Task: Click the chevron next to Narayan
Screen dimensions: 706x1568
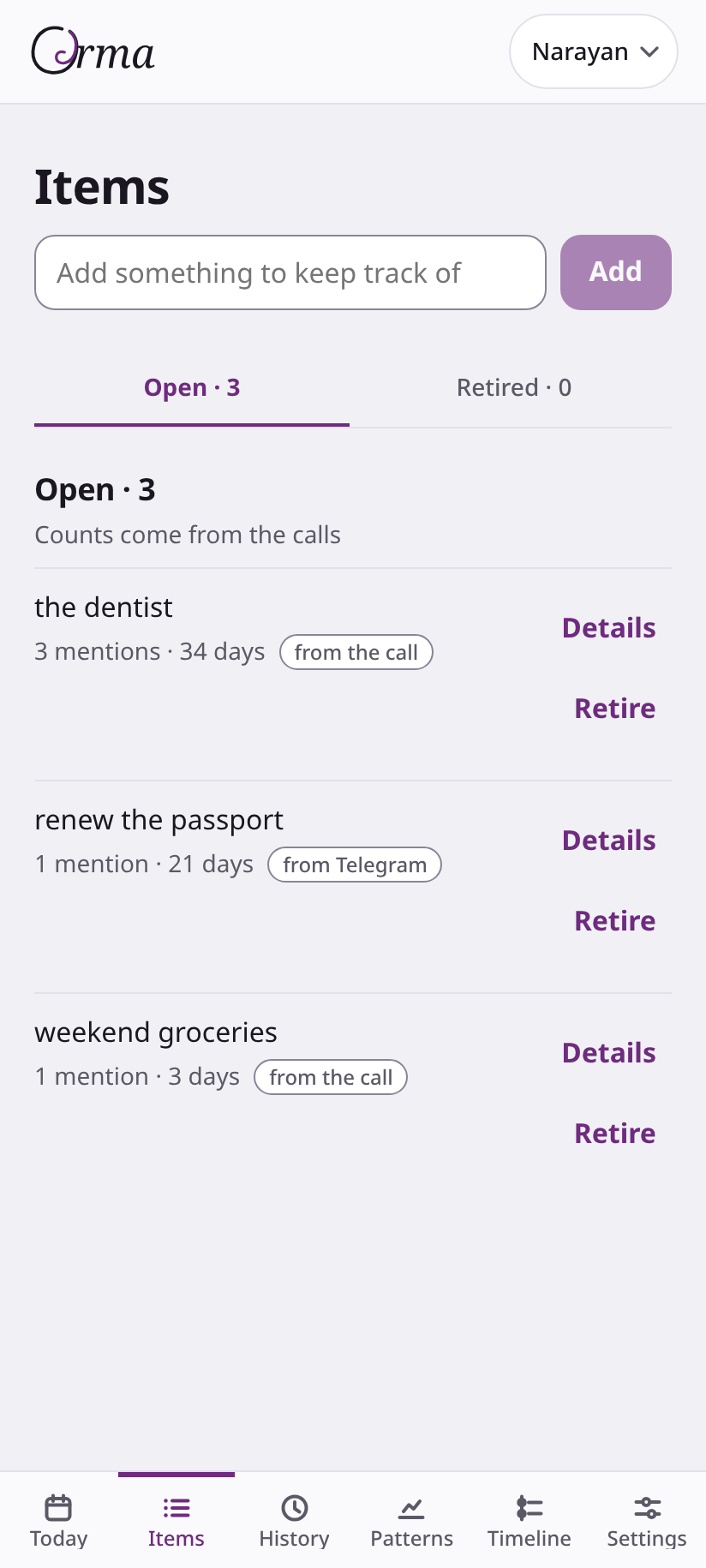Action: pos(649,51)
